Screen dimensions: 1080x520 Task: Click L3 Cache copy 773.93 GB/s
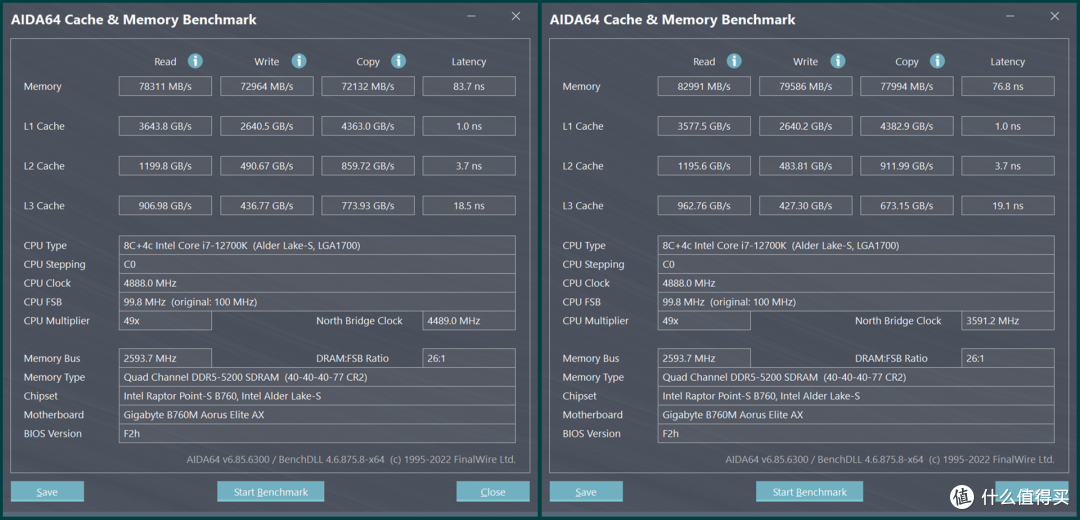(x=368, y=206)
